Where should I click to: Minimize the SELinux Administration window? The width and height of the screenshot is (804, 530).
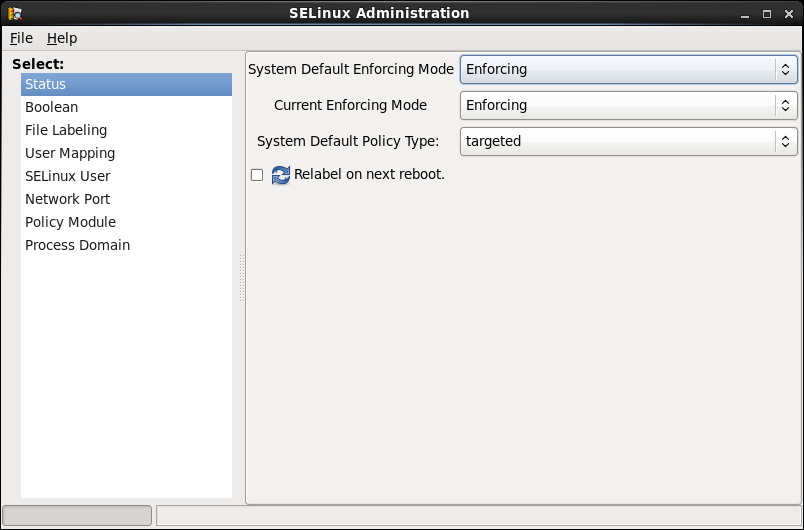pos(745,14)
